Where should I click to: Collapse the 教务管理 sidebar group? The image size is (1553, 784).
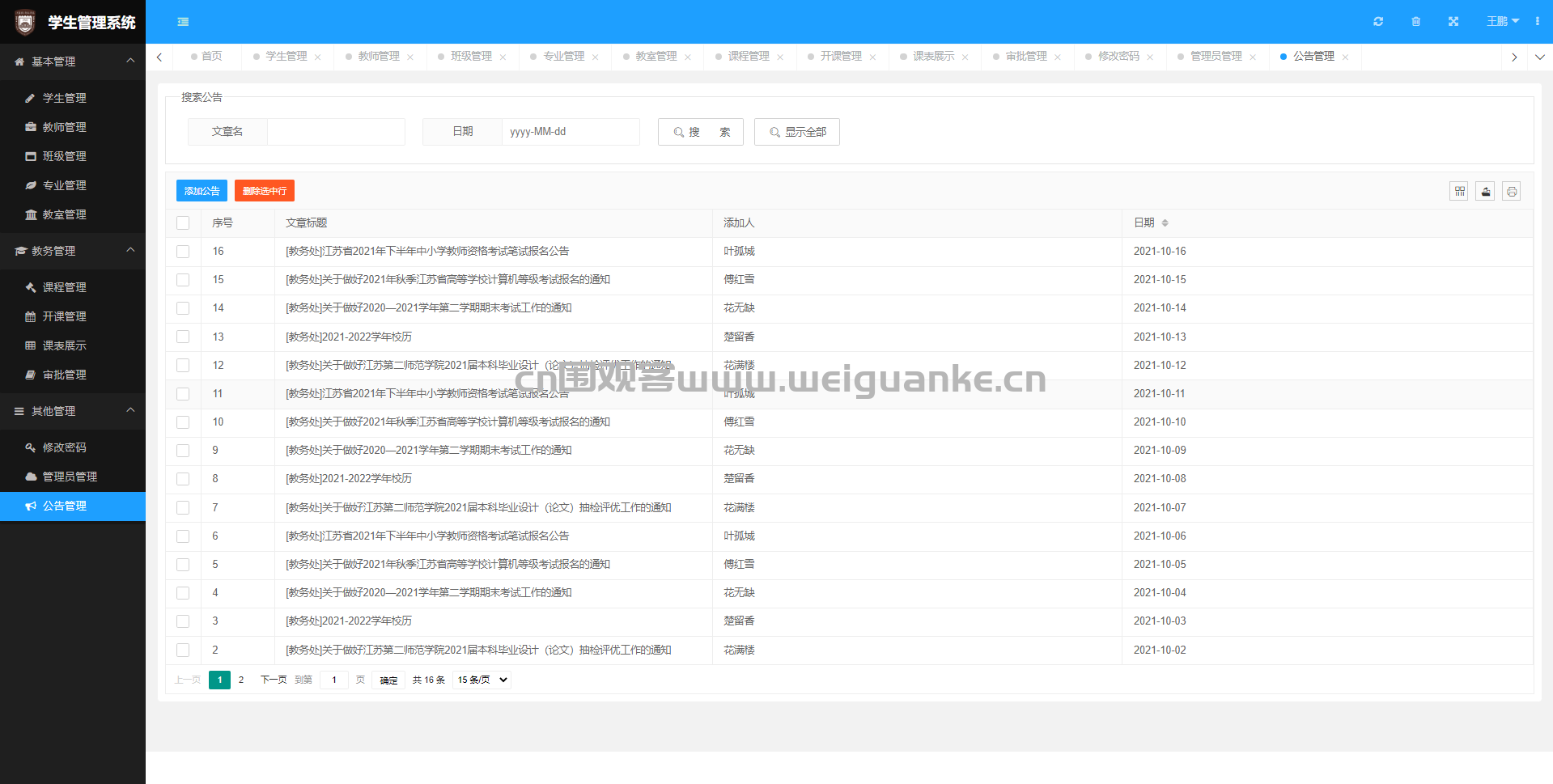tap(73, 251)
